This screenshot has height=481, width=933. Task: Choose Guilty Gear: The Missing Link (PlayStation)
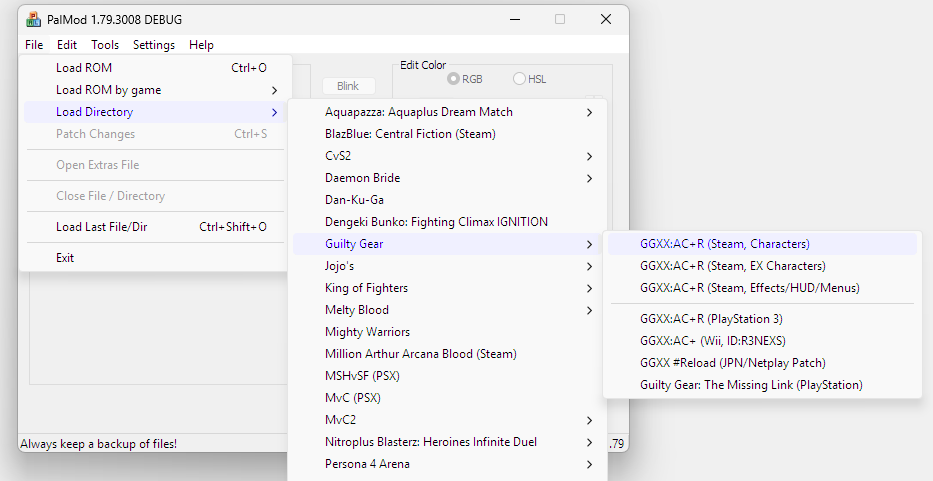[x=751, y=385]
